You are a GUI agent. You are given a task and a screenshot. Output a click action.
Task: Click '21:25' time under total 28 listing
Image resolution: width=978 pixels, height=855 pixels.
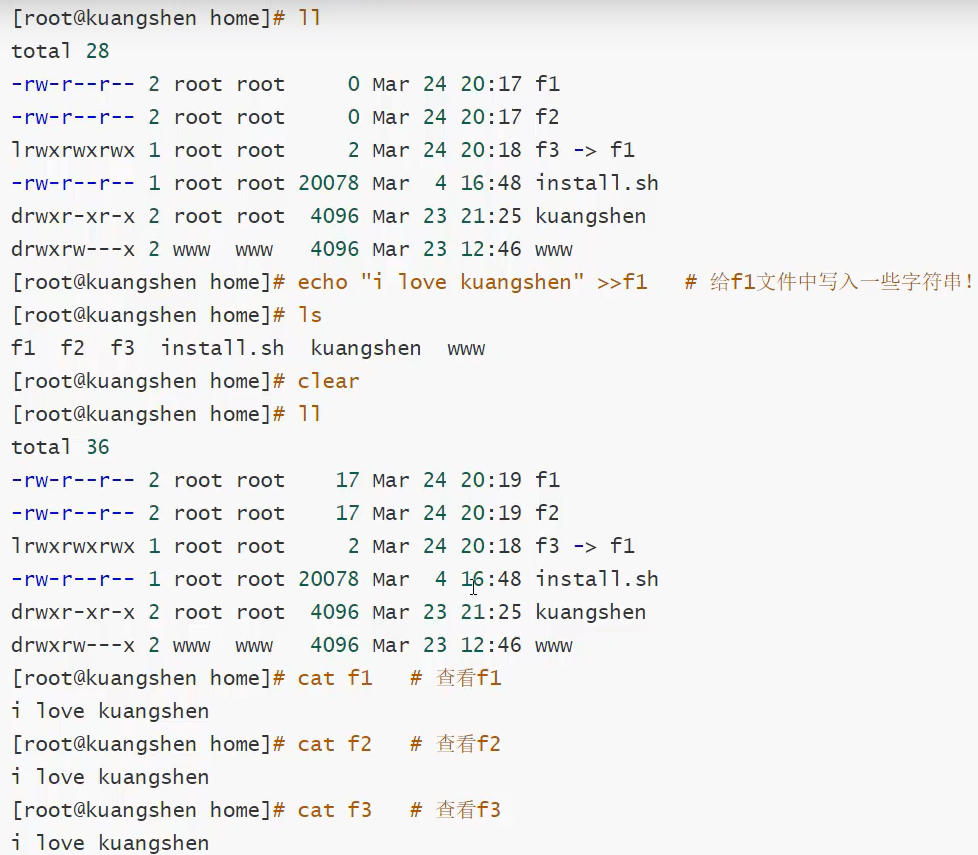pos(491,216)
